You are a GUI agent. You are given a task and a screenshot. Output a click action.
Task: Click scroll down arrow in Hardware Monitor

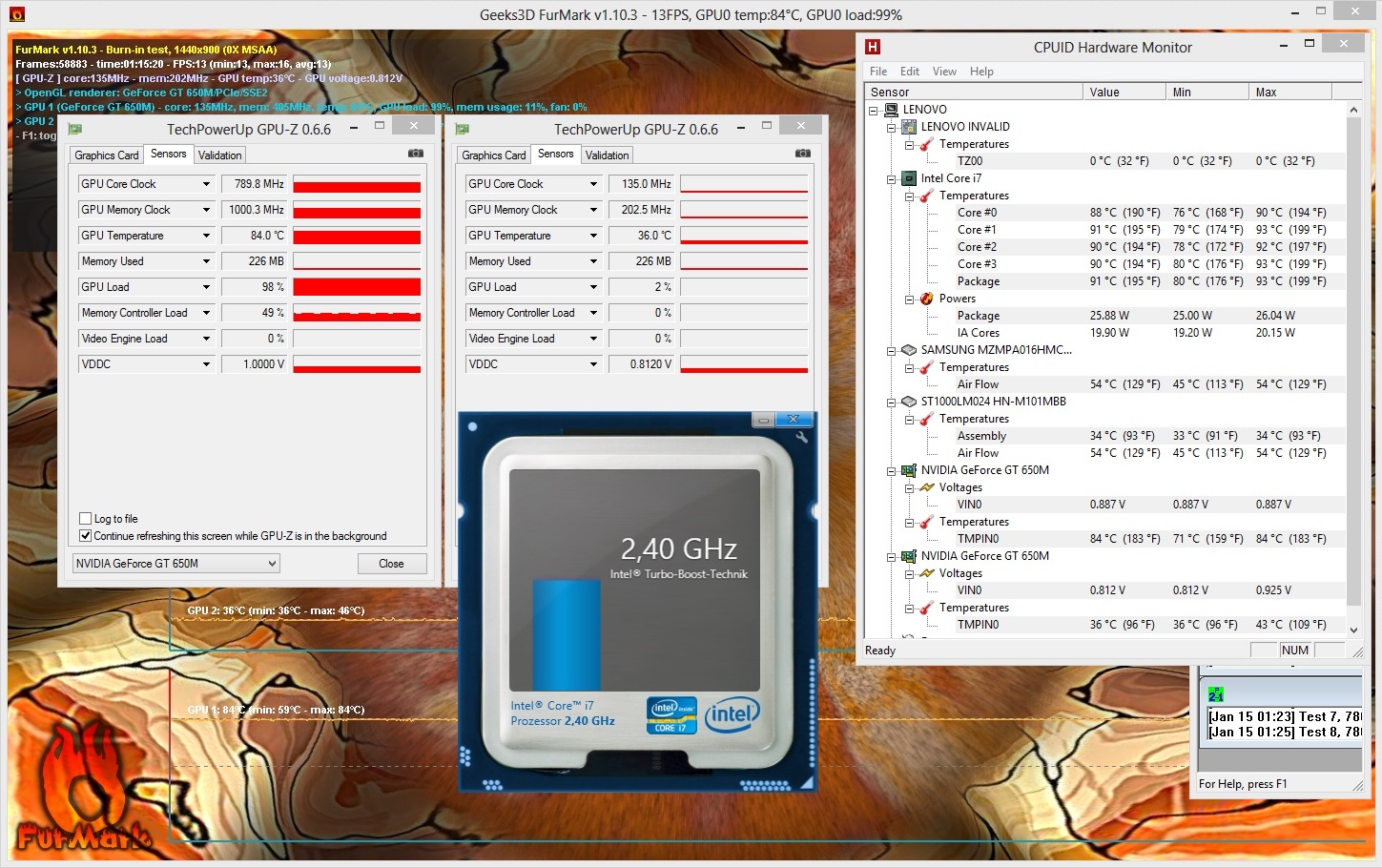1353,630
